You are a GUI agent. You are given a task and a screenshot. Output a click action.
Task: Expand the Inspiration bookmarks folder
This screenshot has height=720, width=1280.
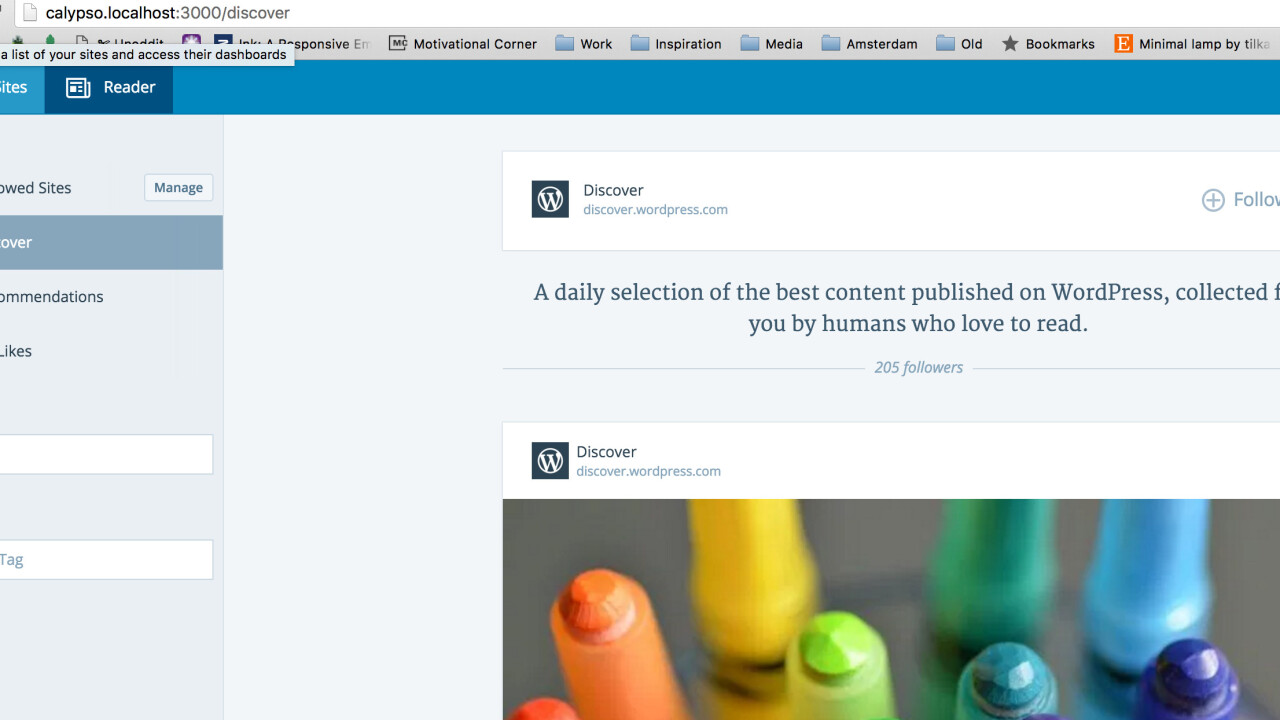[x=676, y=44]
